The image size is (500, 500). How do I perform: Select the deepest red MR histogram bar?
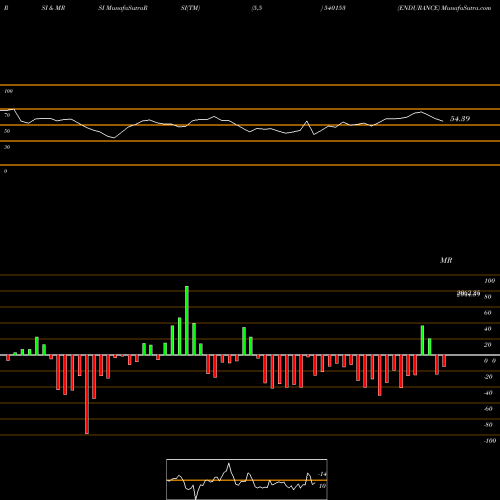[x=87, y=394]
